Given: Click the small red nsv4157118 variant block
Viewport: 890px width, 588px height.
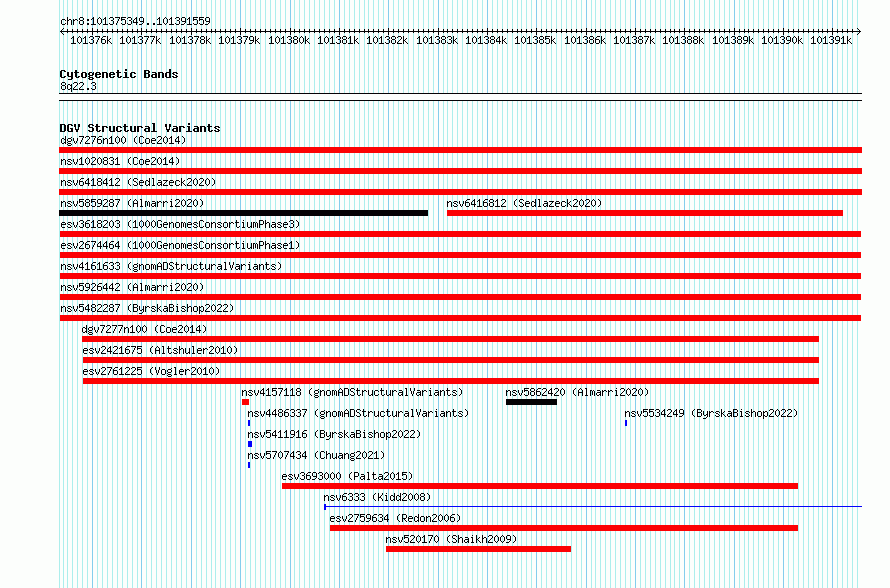Looking at the screenshot, I should point(245,402).
